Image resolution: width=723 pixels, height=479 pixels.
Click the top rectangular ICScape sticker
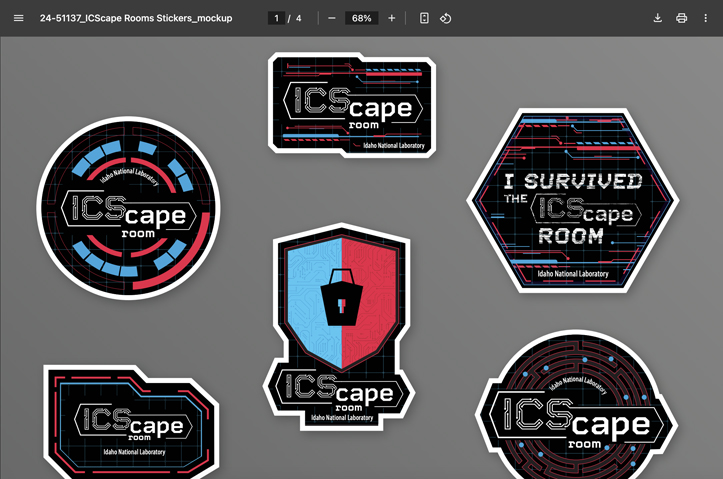(x=352, y=105)
